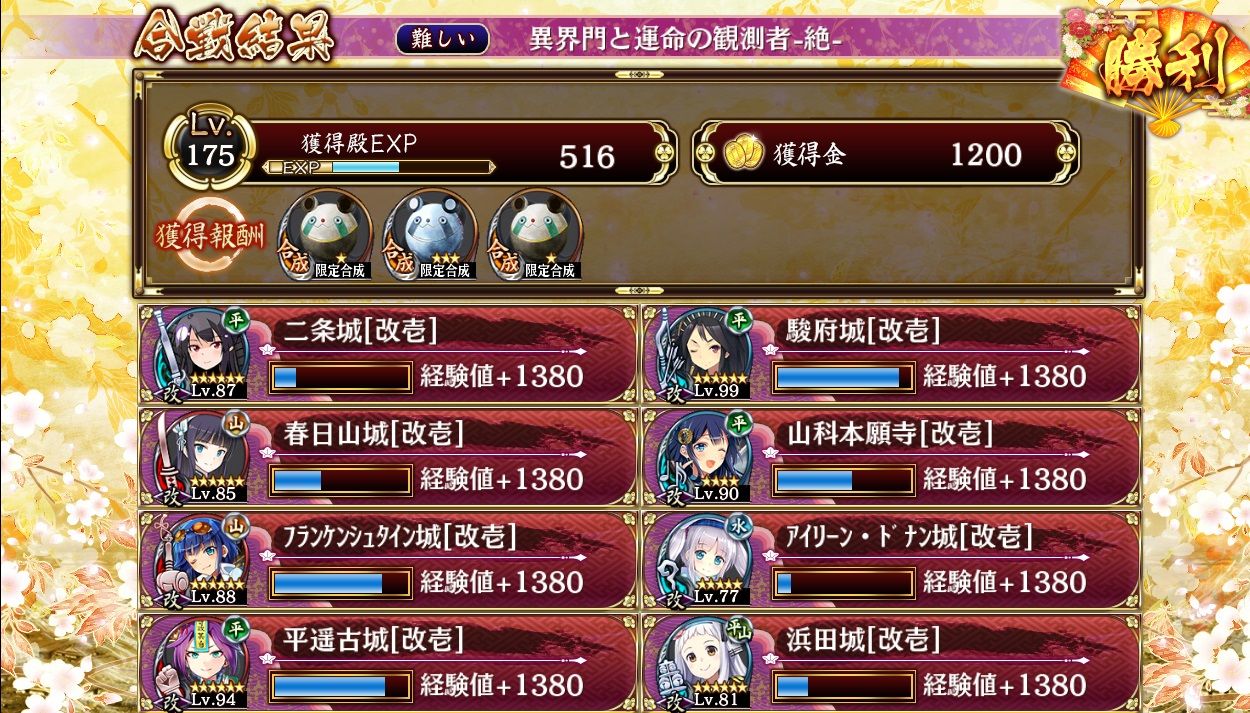
Task: Click the 獲得殿EXP progress bar
Action: click(x=377, y=167)
